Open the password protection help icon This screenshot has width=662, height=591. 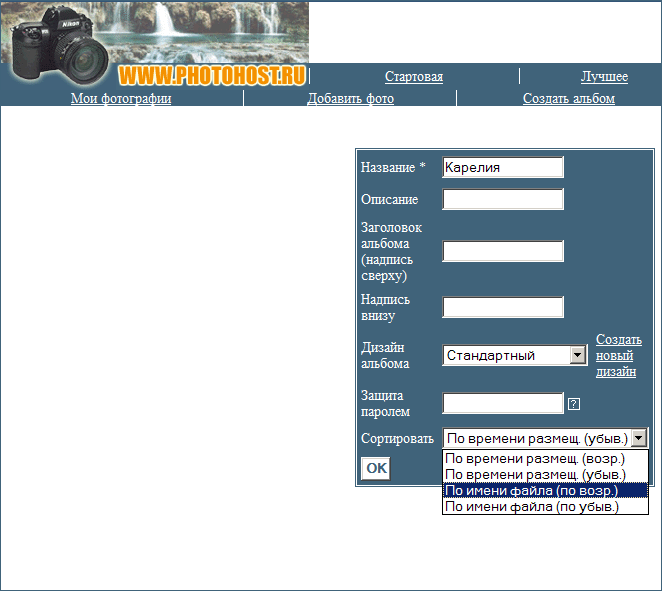(573, 404)
